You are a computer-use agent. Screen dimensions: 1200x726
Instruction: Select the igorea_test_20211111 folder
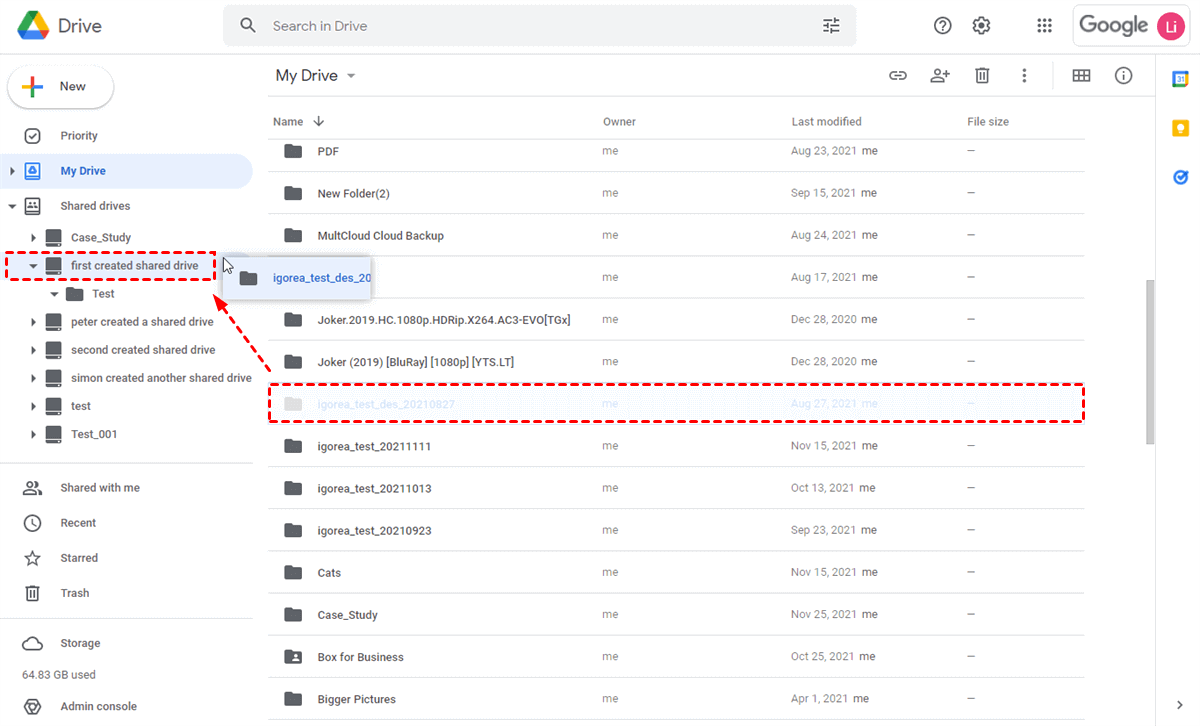tap(676, 446)
